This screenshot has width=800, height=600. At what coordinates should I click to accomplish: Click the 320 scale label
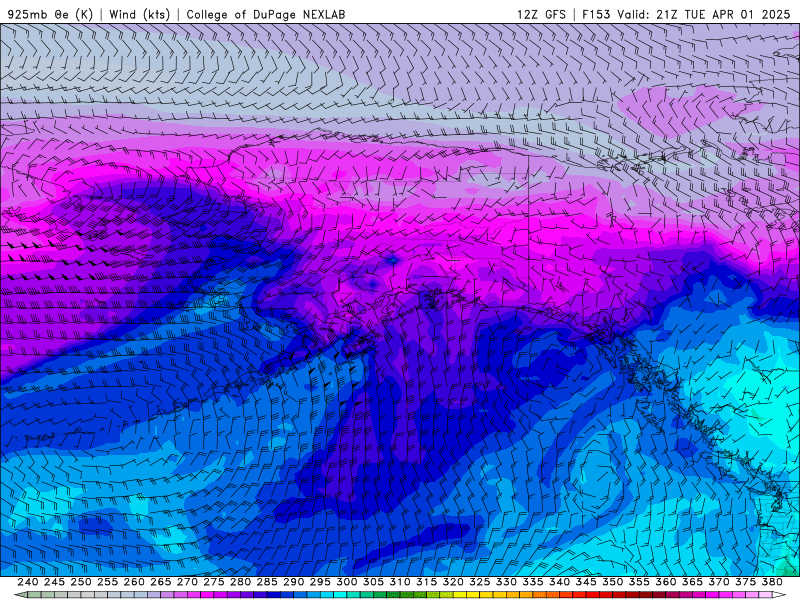[x=453, y=582]
